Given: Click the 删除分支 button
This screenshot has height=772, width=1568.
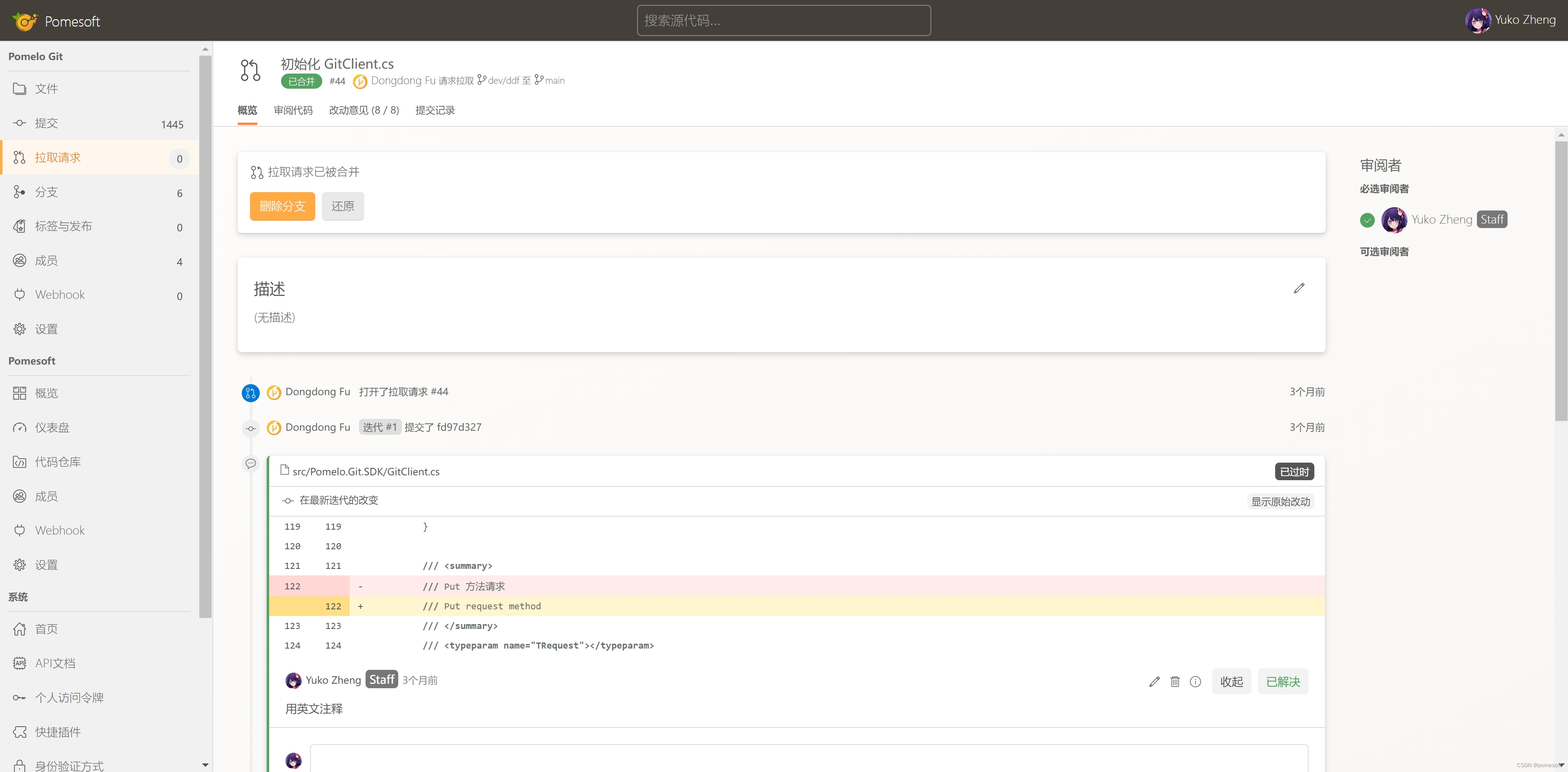Looking at the screenshot, I should click(282, 206).
